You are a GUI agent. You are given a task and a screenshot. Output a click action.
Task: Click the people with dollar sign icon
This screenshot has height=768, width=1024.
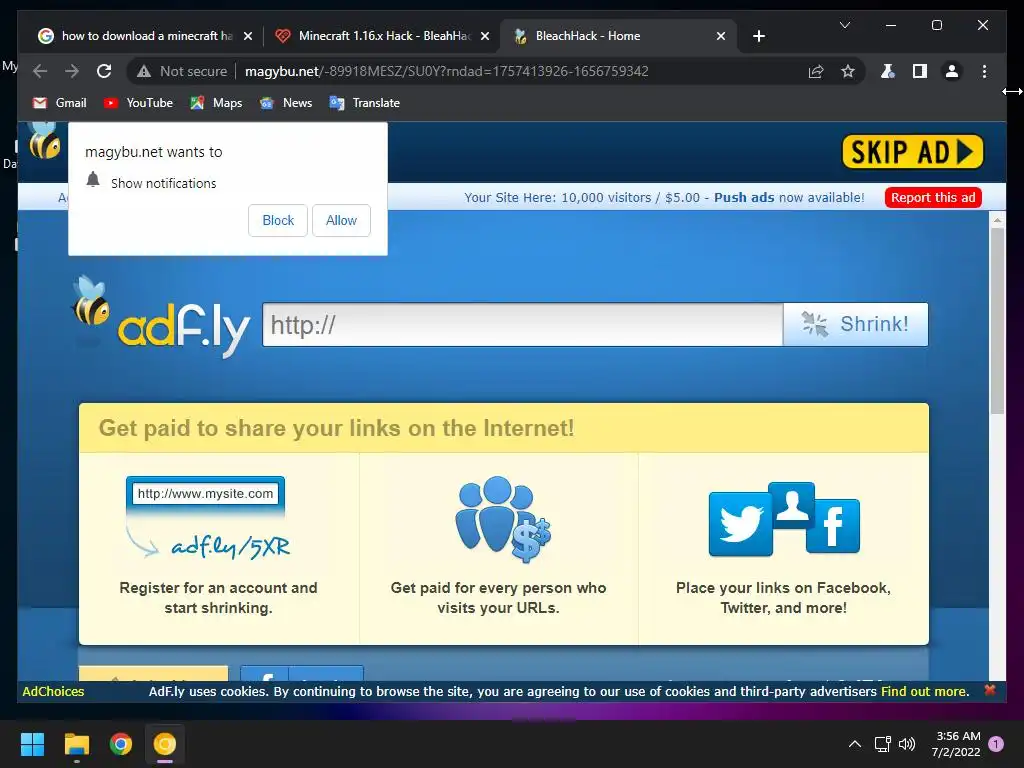coord(502,519)
